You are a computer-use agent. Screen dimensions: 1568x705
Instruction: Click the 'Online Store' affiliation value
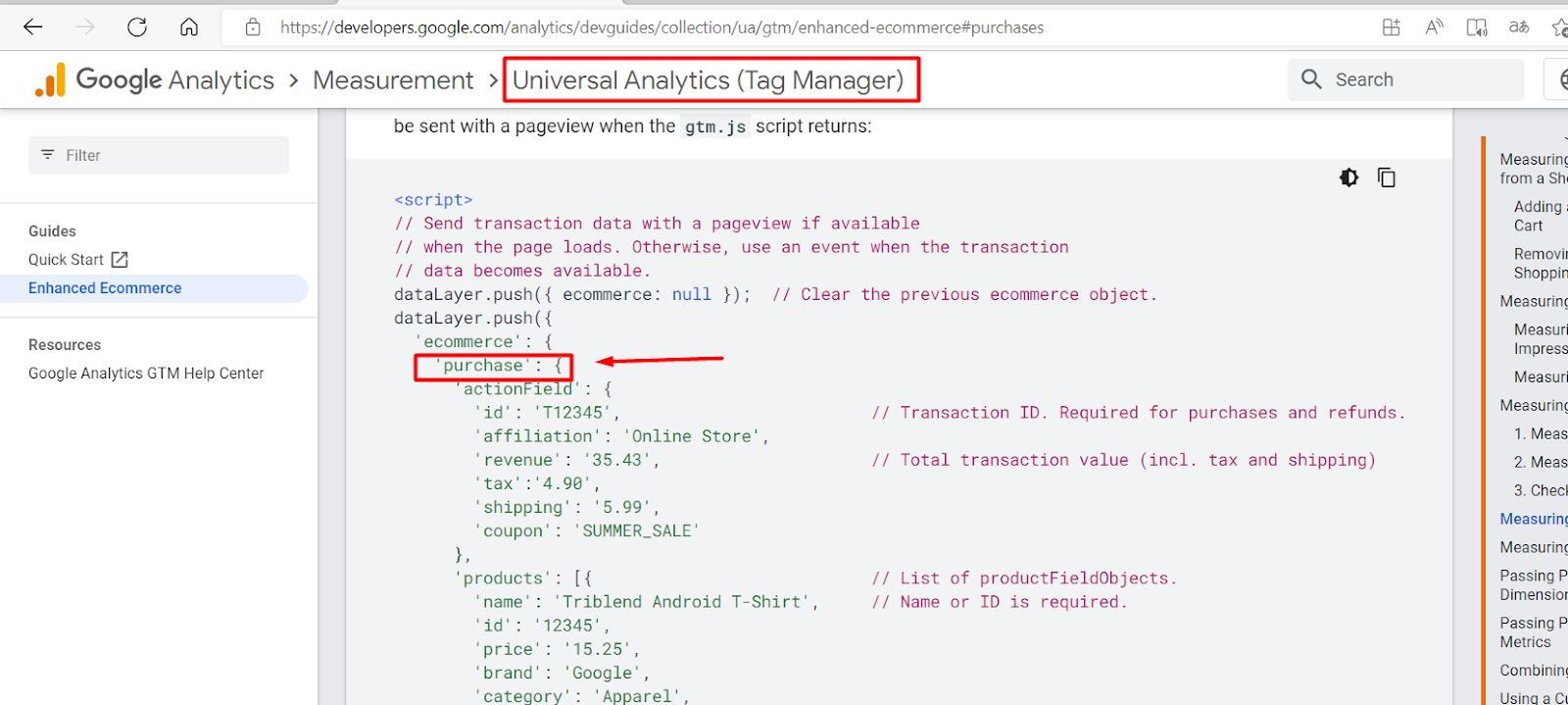[691, 436]
